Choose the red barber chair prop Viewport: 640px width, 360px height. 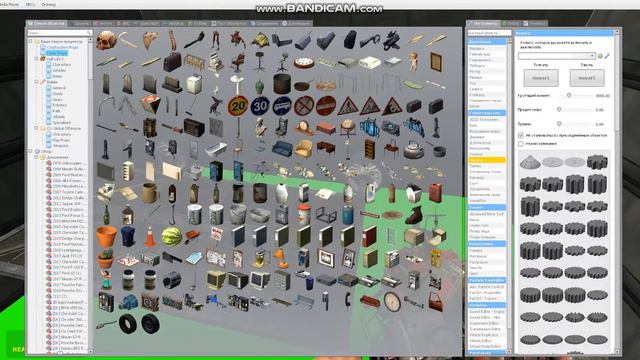click(x=238, y=62)
